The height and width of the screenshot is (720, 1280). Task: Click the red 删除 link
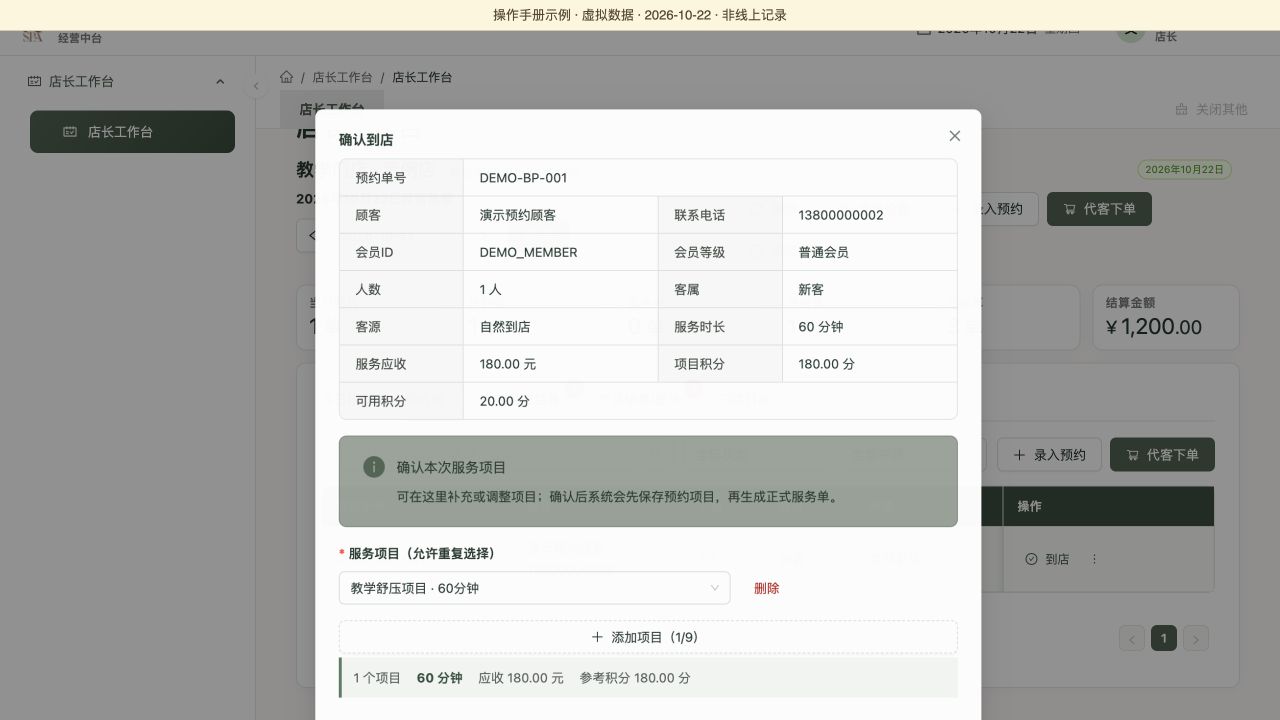(767, 588)
